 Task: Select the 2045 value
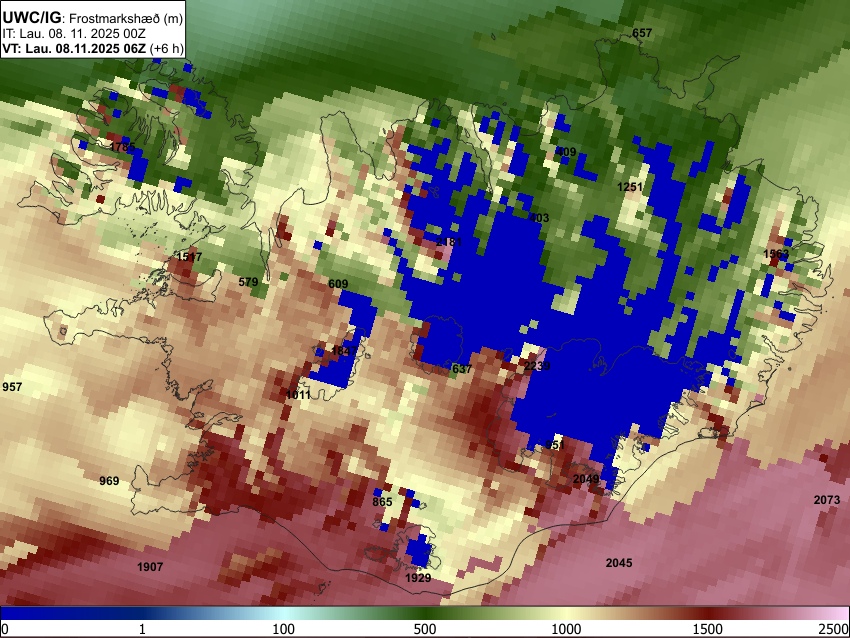coord(619,563)
